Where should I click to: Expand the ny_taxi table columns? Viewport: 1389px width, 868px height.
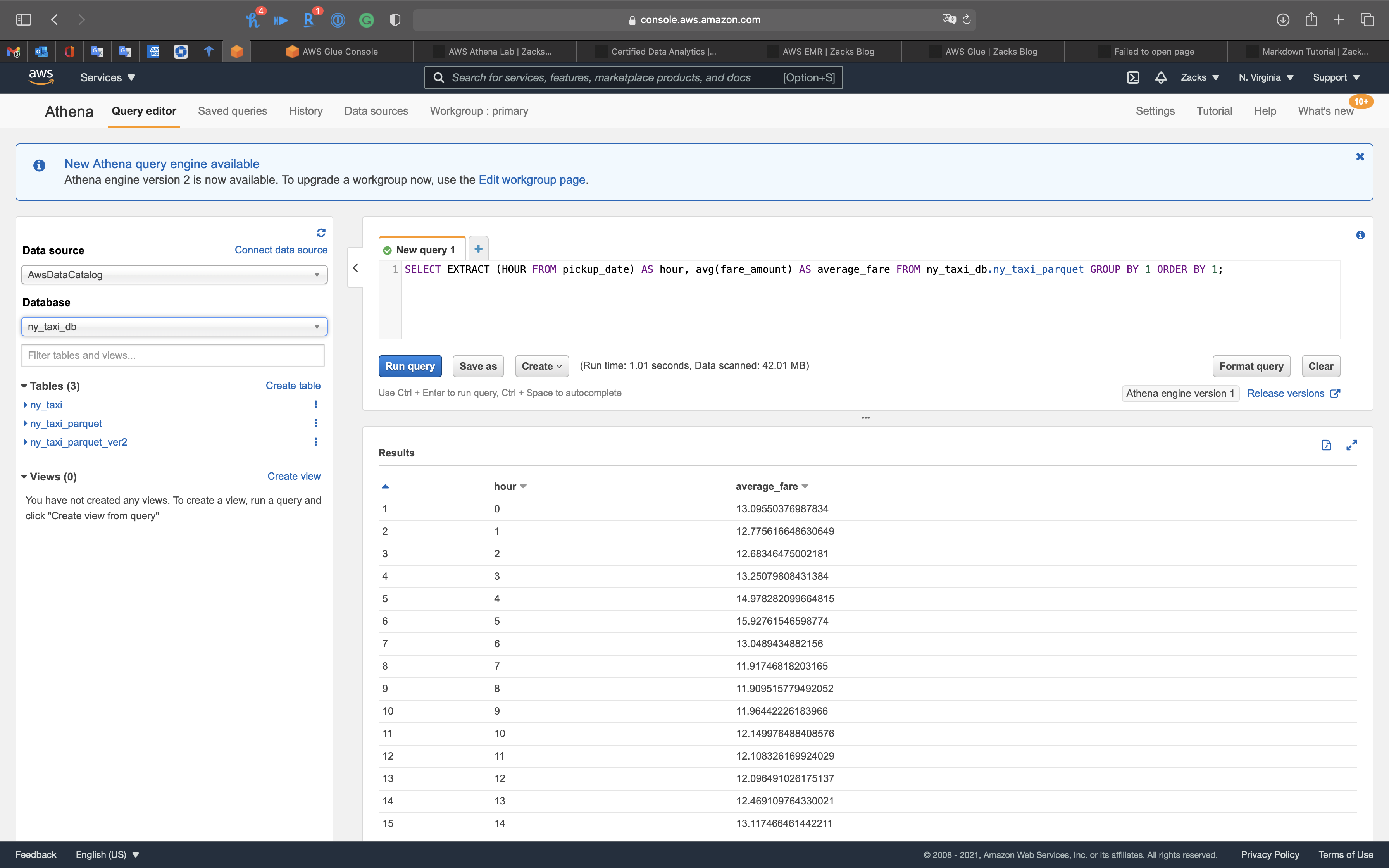point(25,405)
